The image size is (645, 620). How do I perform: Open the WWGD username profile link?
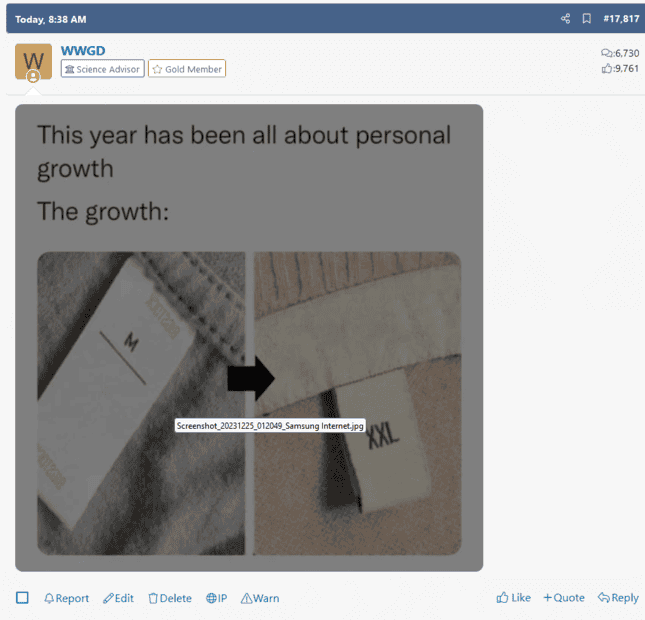83,51
